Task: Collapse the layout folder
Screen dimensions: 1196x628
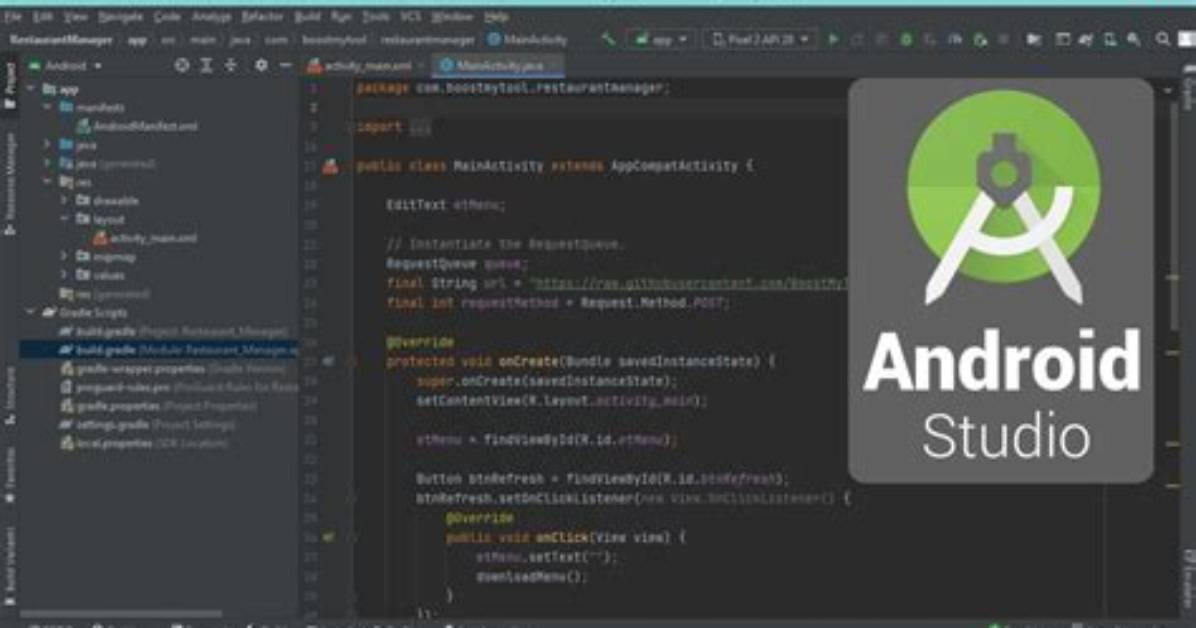Action: pyautogui.click(x=64, y=219)
